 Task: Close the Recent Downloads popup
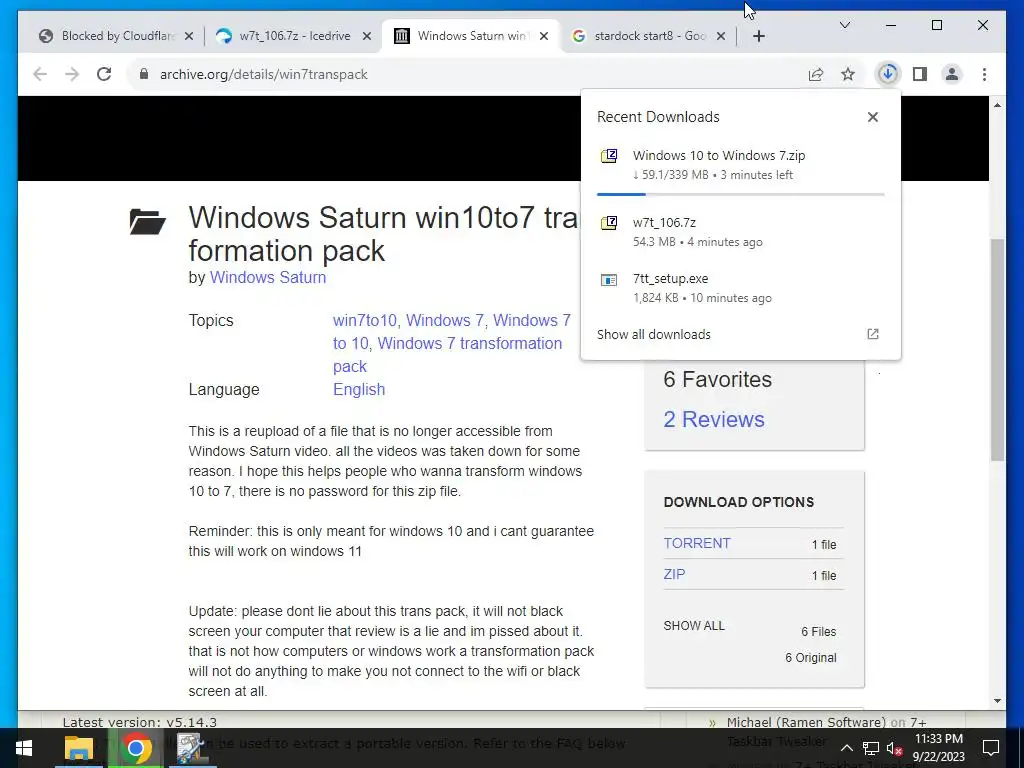(872, 117)
